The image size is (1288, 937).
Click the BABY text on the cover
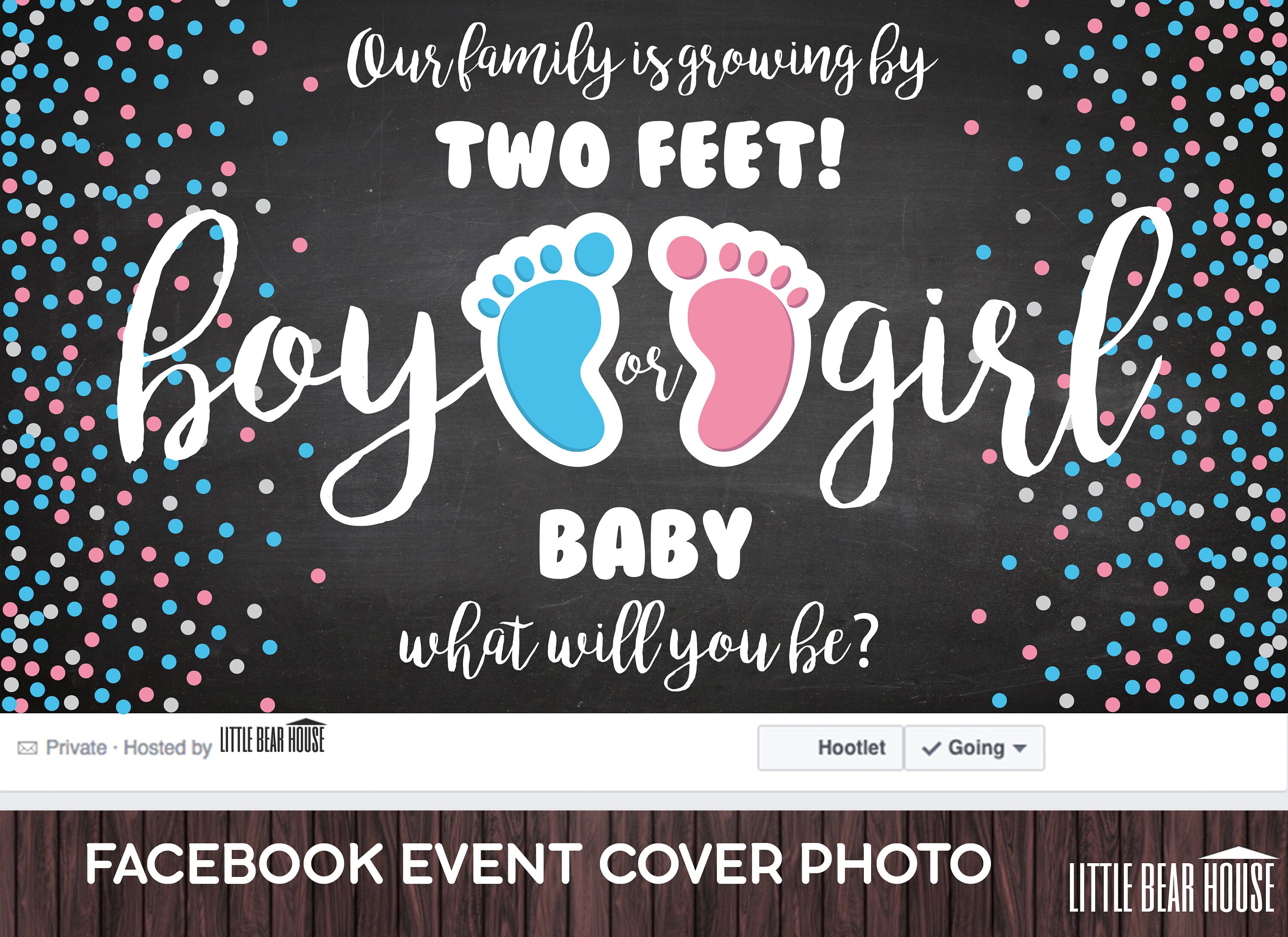(645, 544)
